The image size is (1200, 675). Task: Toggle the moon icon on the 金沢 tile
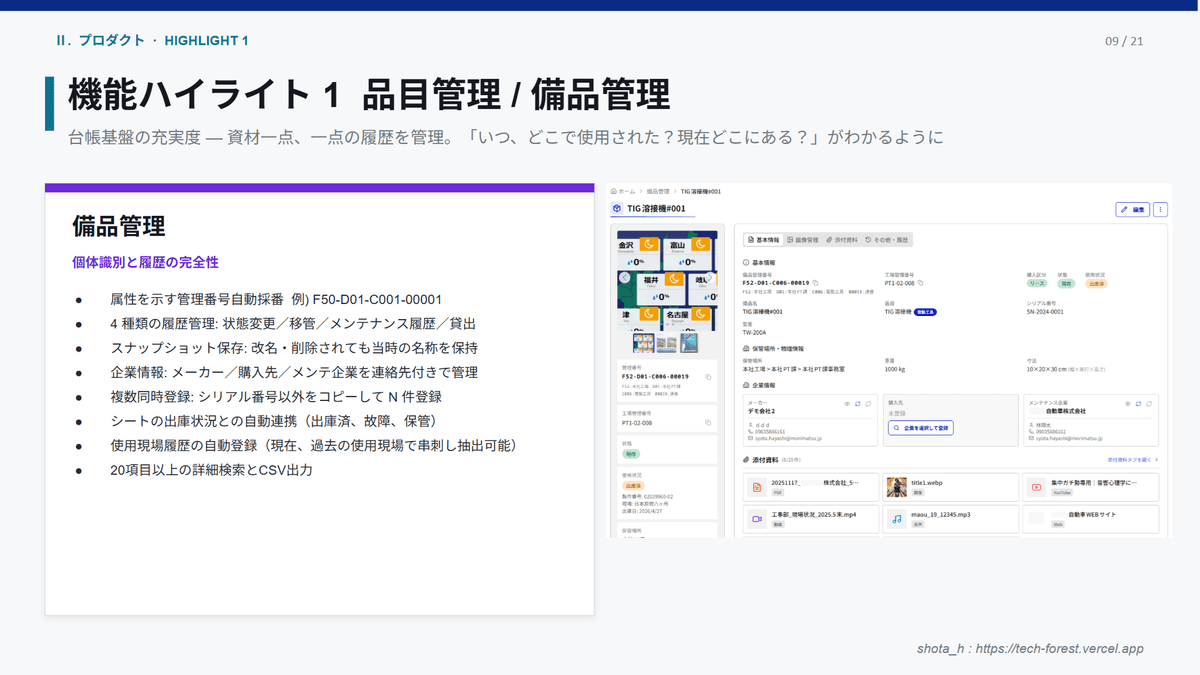tap(648, 244)
